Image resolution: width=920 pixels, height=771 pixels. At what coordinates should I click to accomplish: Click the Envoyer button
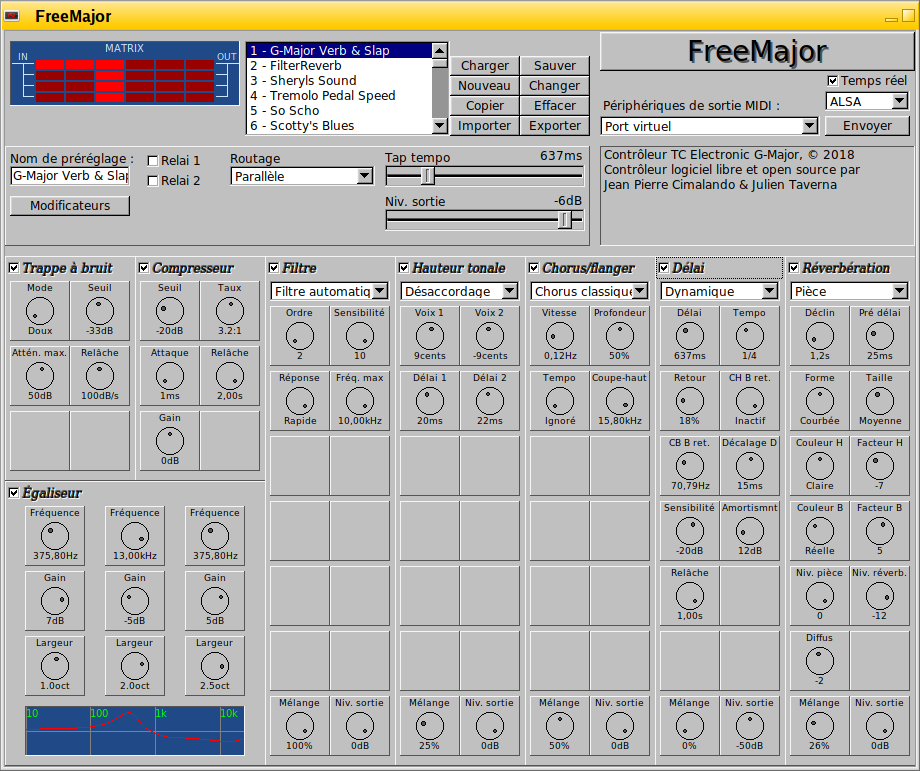pos(867,126)
